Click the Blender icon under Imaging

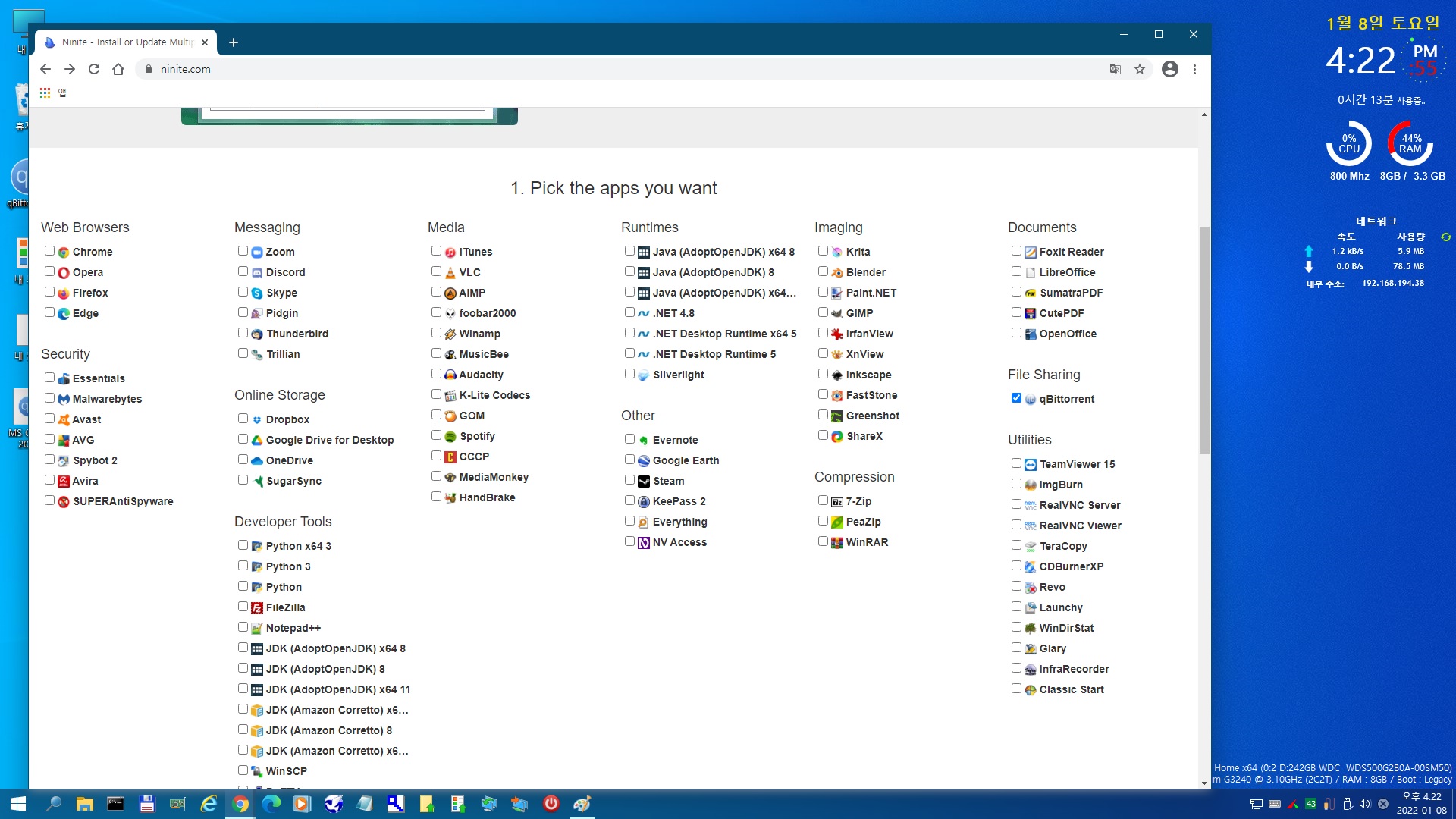click(837, 272)
